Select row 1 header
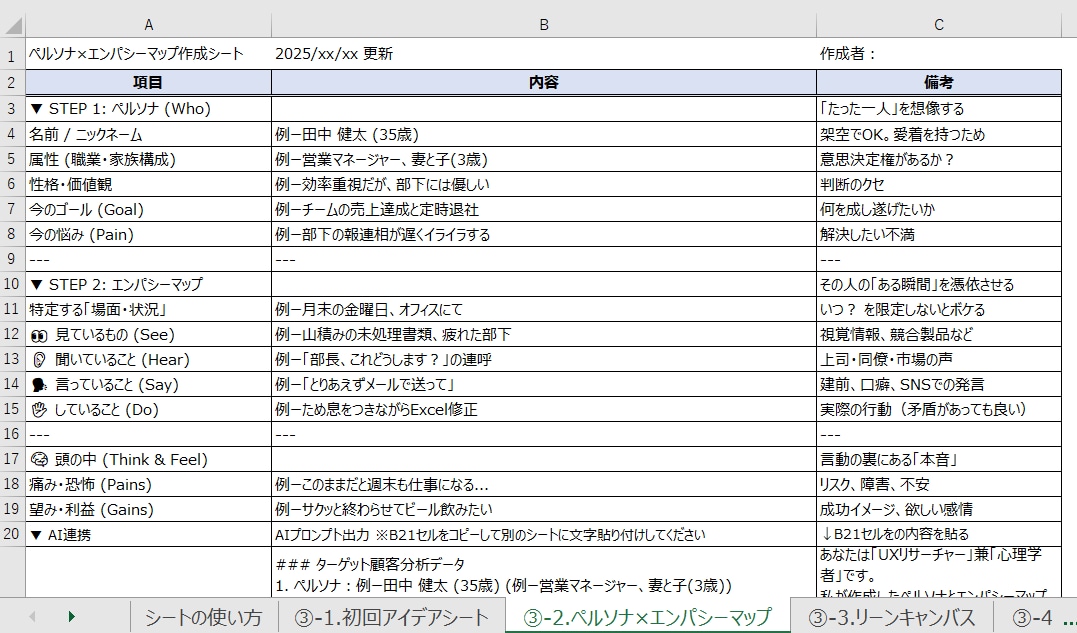The height and width of the screenshot is (633, 1077). [x=12, y=54]
